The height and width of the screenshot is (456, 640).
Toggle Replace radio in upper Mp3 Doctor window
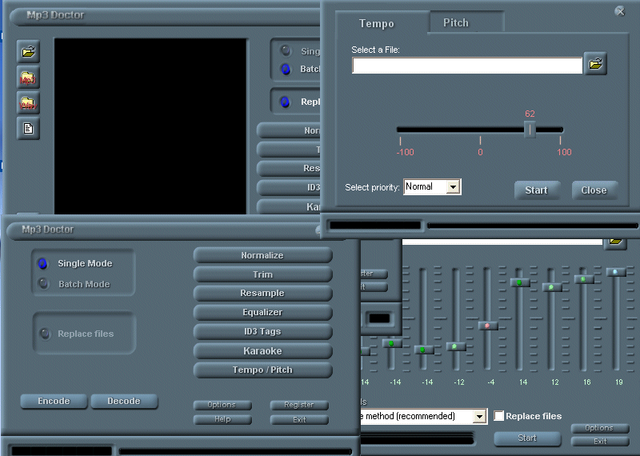[285, 102]
